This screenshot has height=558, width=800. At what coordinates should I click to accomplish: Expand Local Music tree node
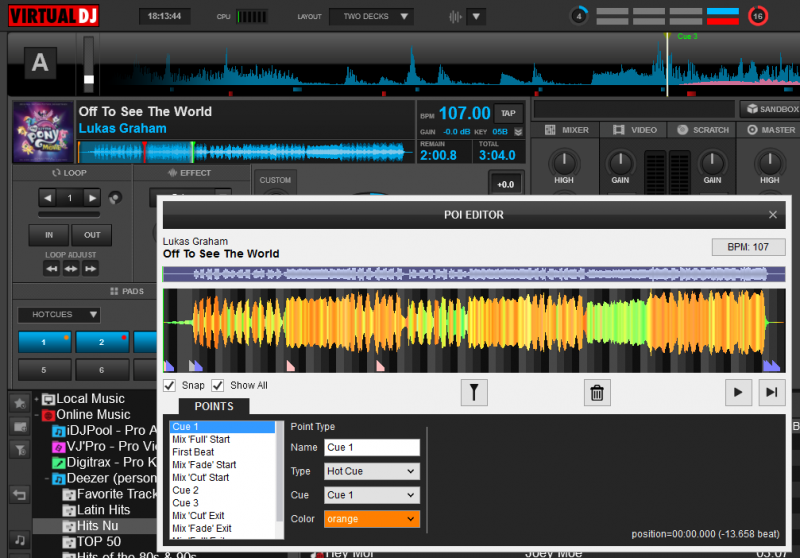[37, 399]
